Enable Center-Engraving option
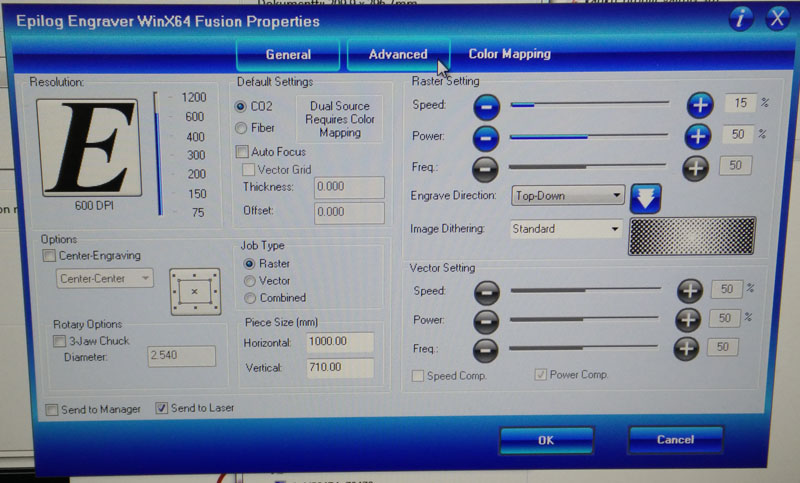The image size is (800, 483). click(49, 256)
